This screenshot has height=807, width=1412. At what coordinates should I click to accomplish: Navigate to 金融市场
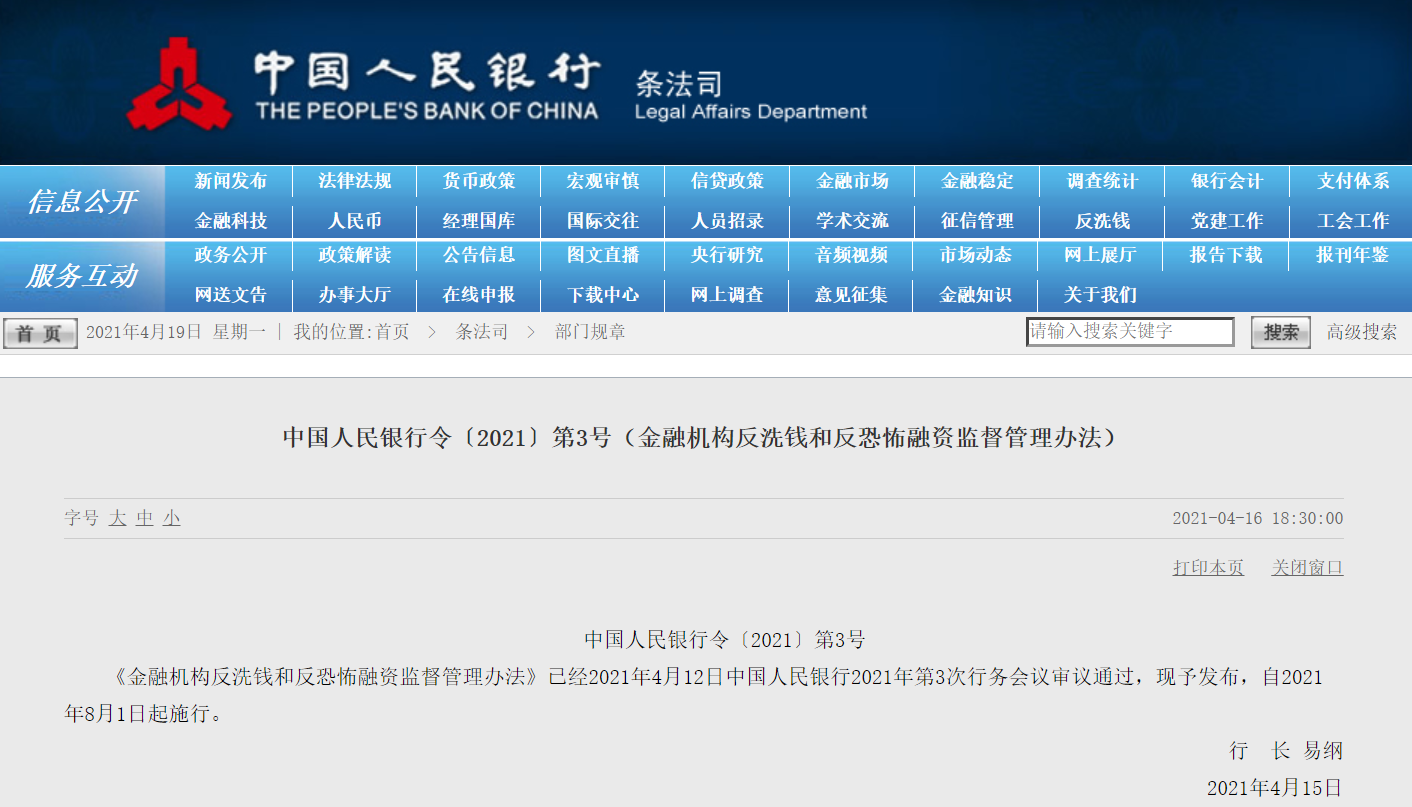click(852, 181)
